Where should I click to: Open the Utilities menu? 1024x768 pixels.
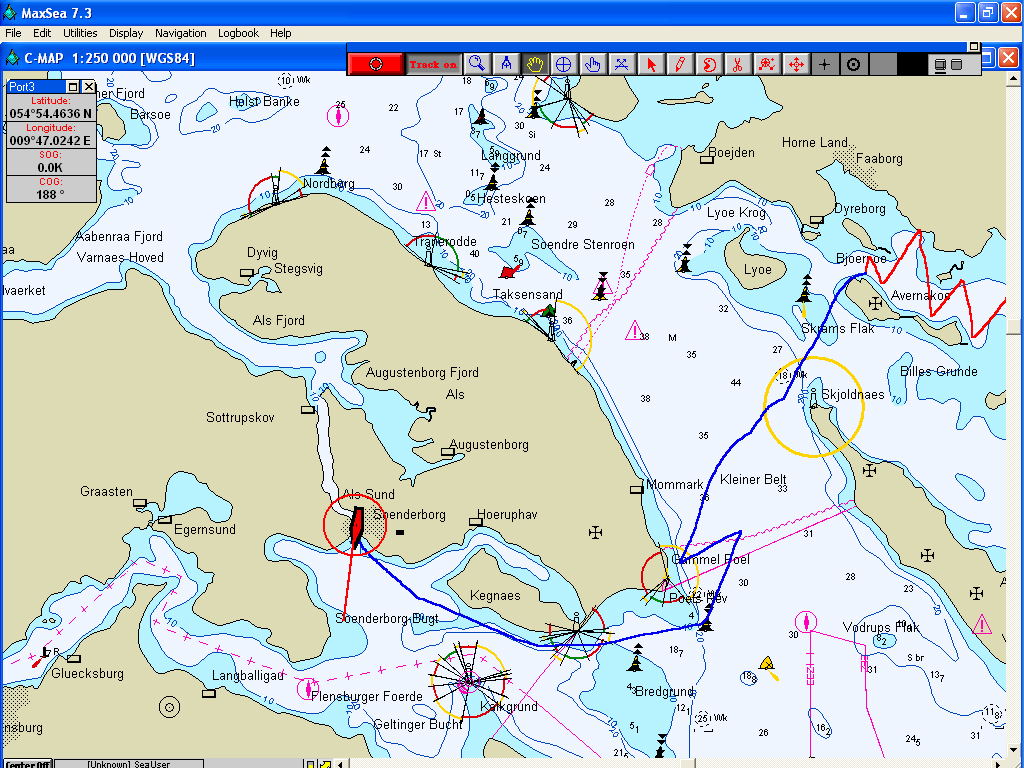coord(80,33)
